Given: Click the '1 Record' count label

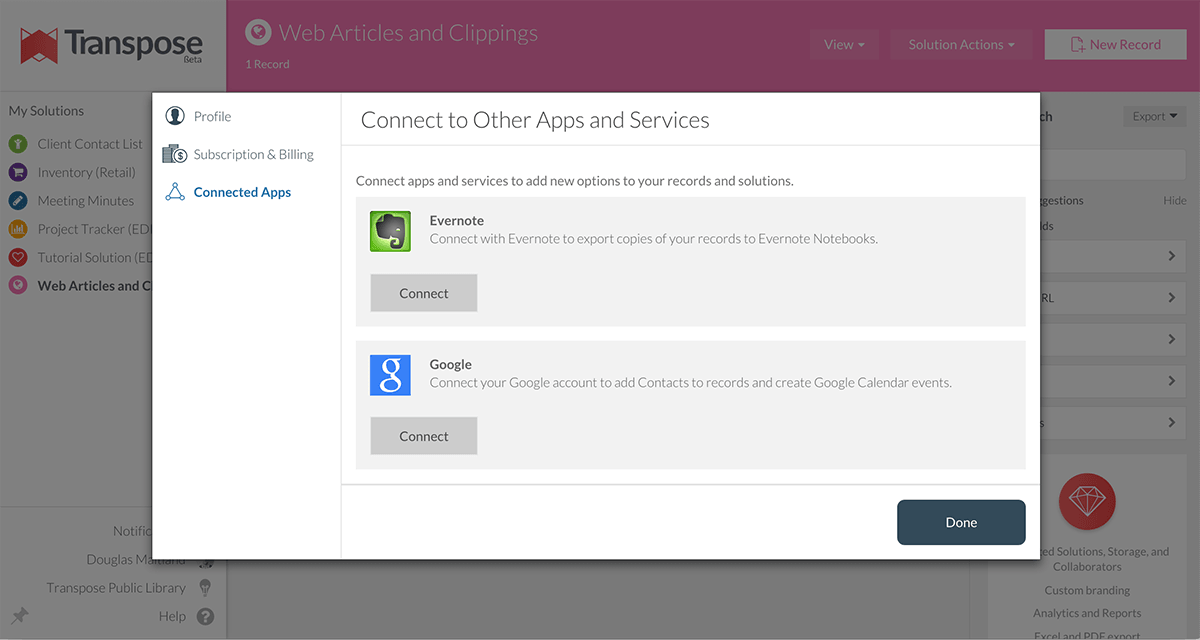Looking at the screenshot, I should 267,64.
